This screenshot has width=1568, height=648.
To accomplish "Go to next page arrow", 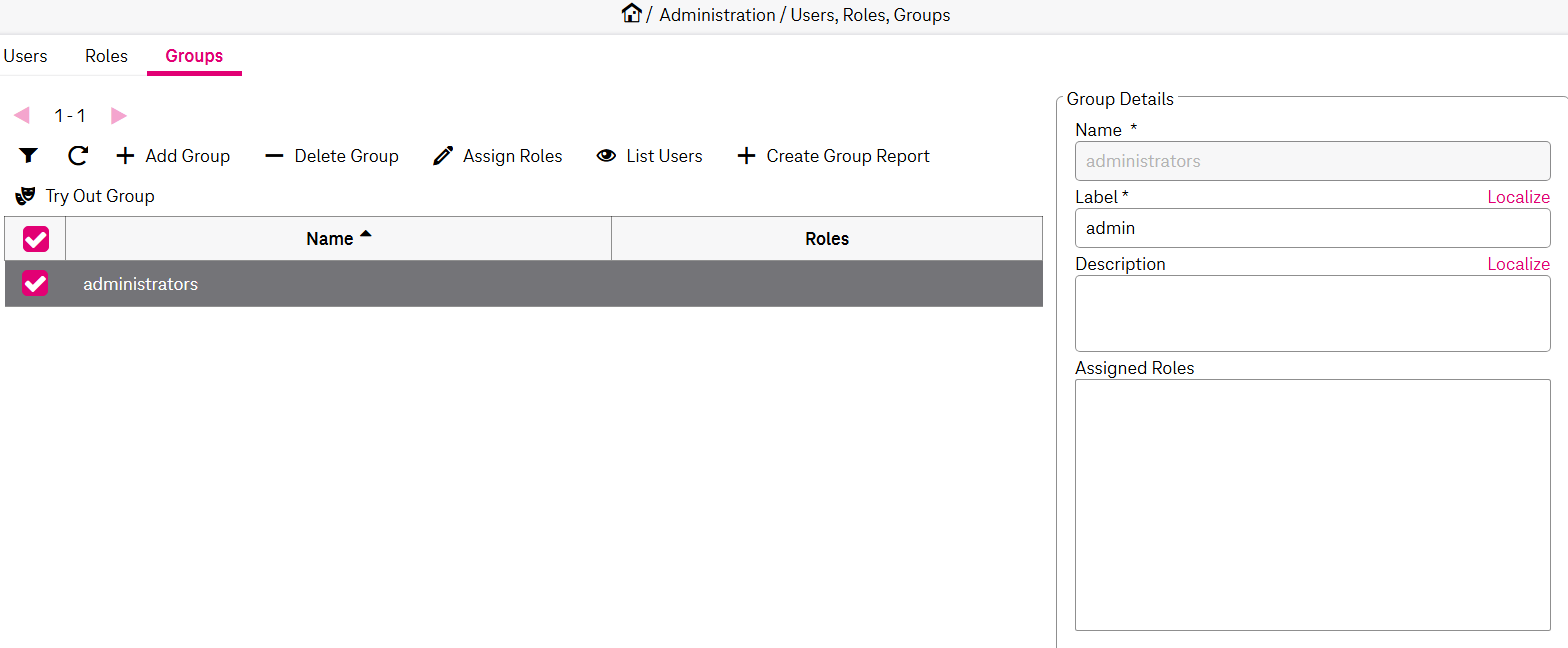I will coord(119,116).
